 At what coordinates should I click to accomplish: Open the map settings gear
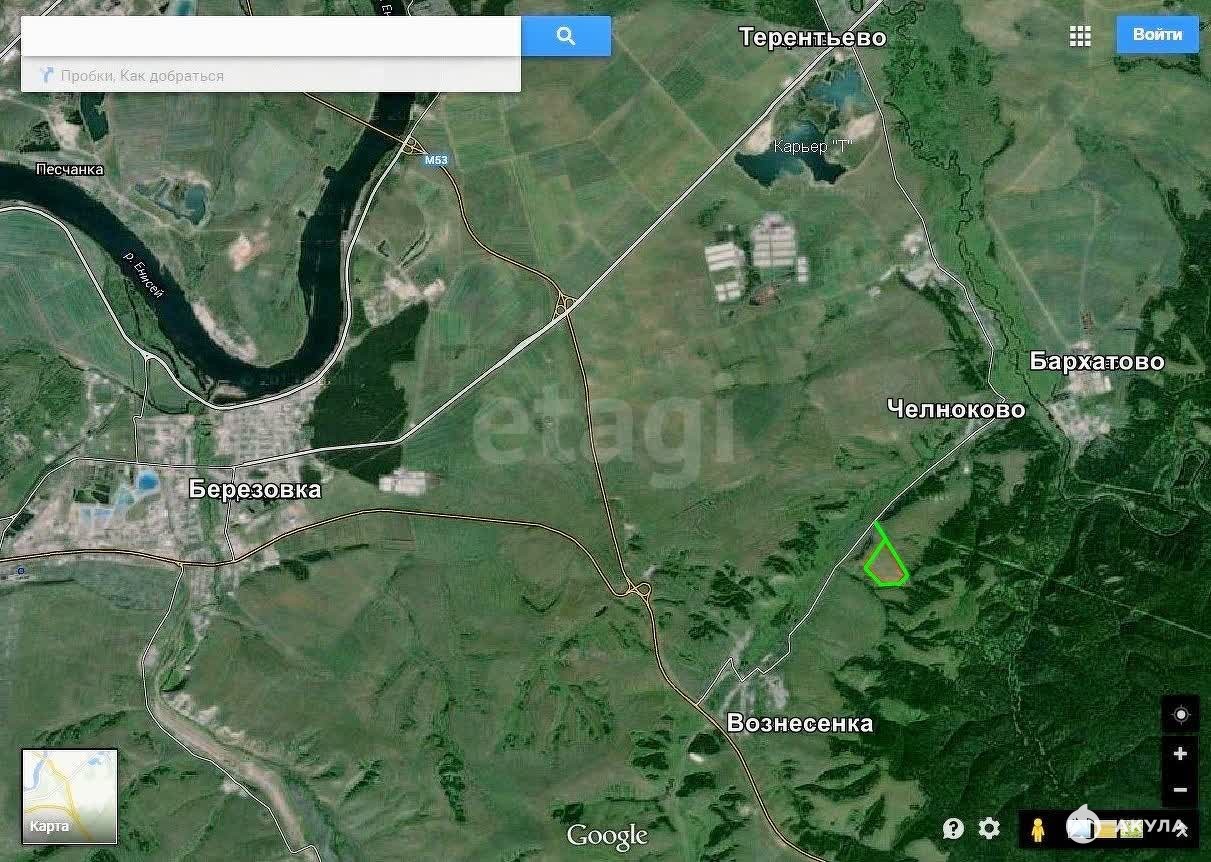[x=989, y=828]
